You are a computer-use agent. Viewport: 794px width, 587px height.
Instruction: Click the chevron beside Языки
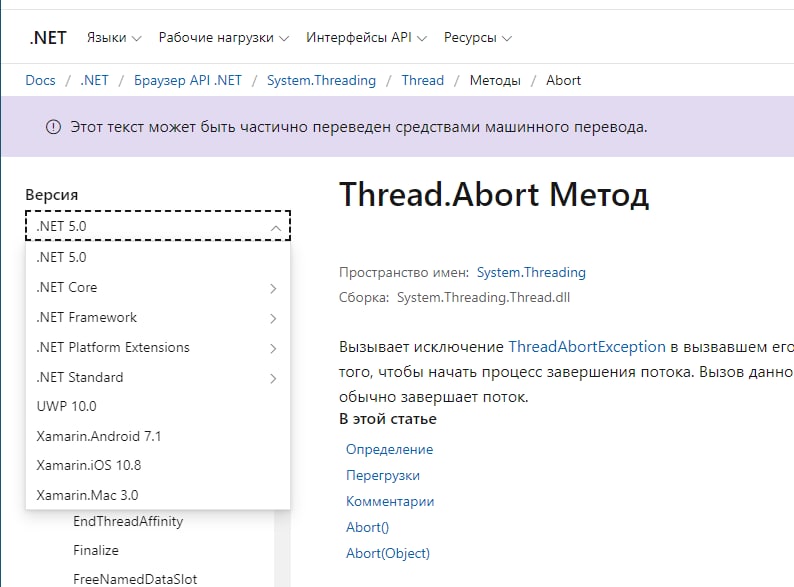137,38
